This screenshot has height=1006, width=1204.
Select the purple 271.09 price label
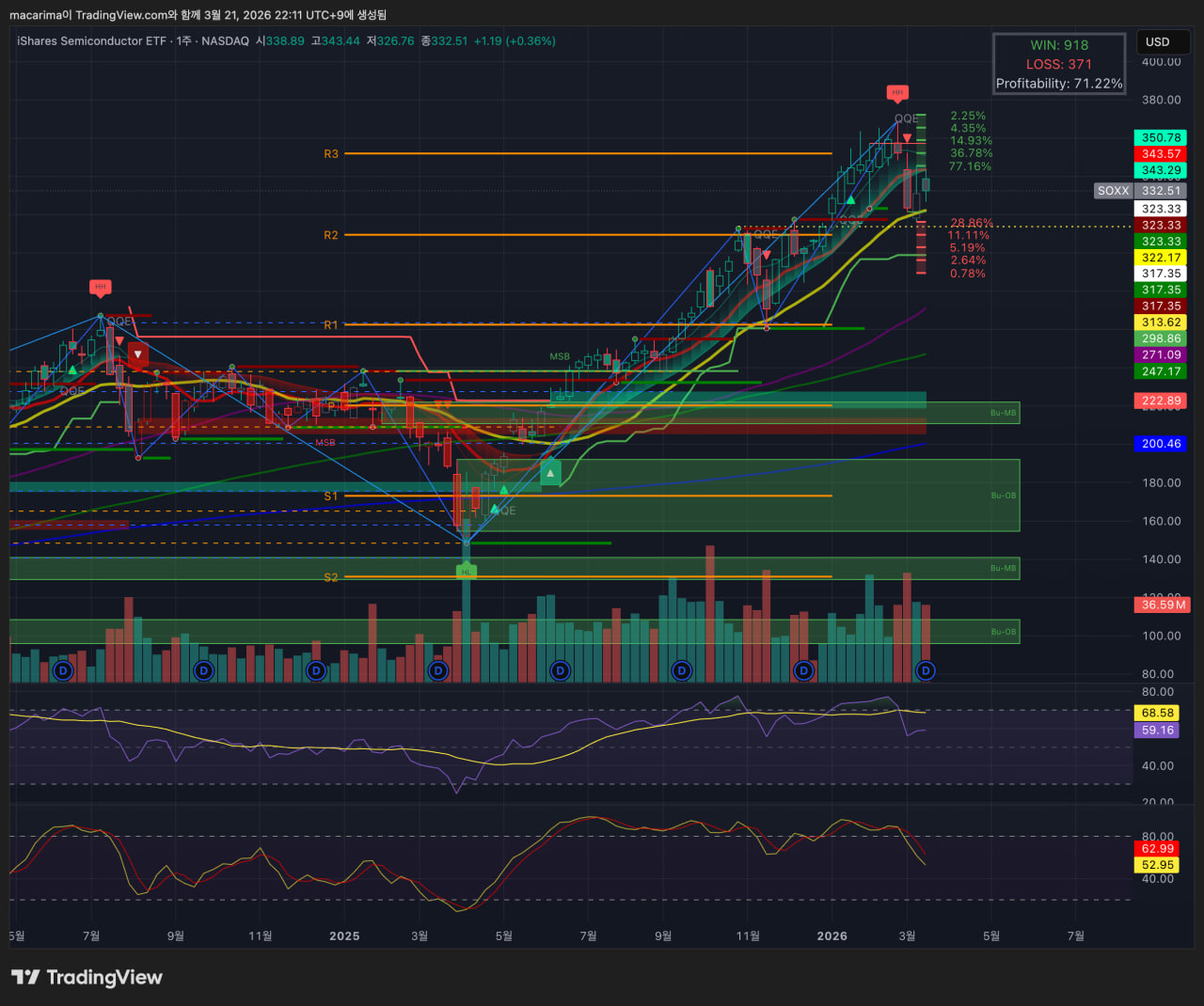coord(1161,354)
